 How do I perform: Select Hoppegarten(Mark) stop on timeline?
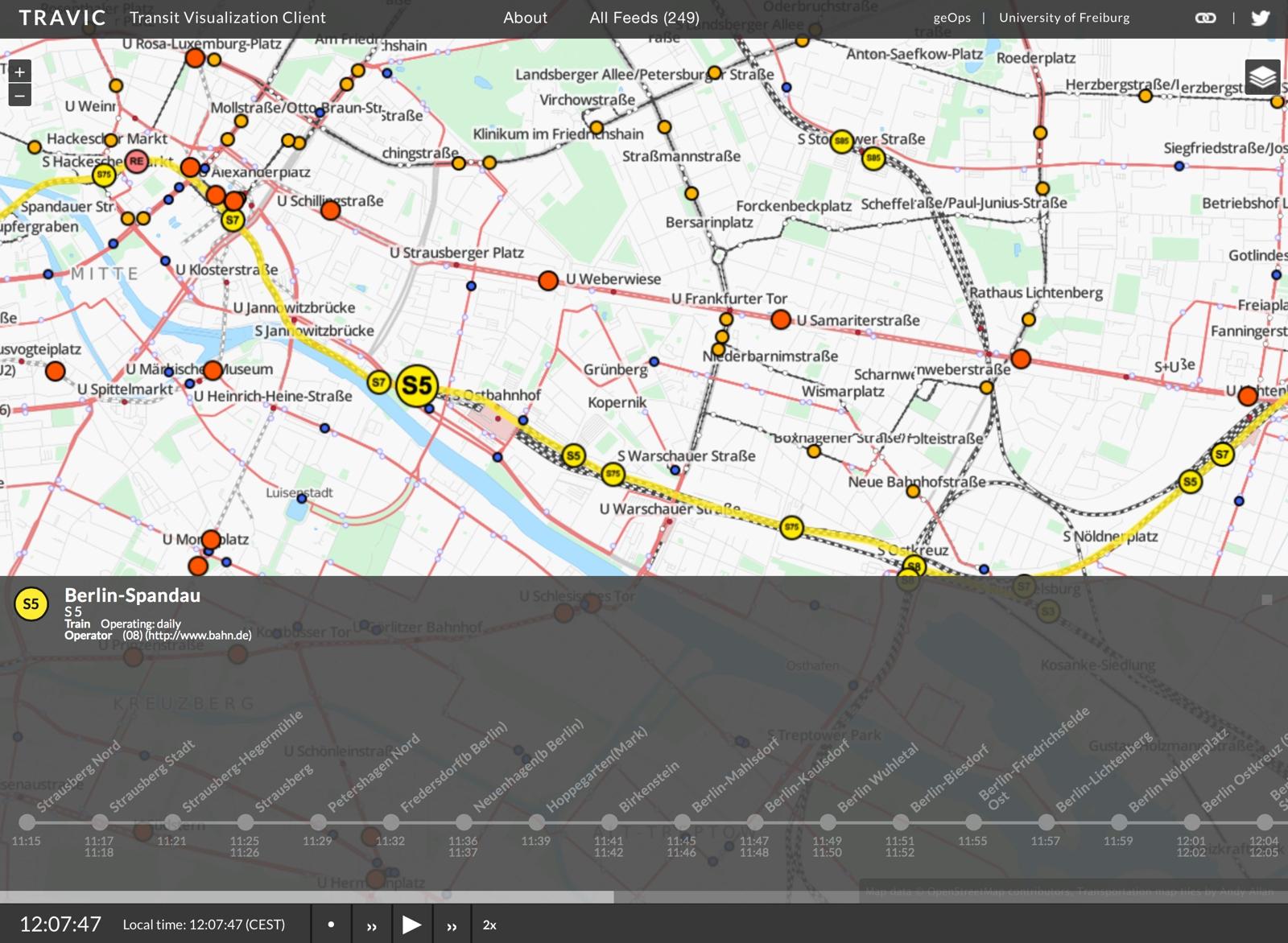point(536,822)
